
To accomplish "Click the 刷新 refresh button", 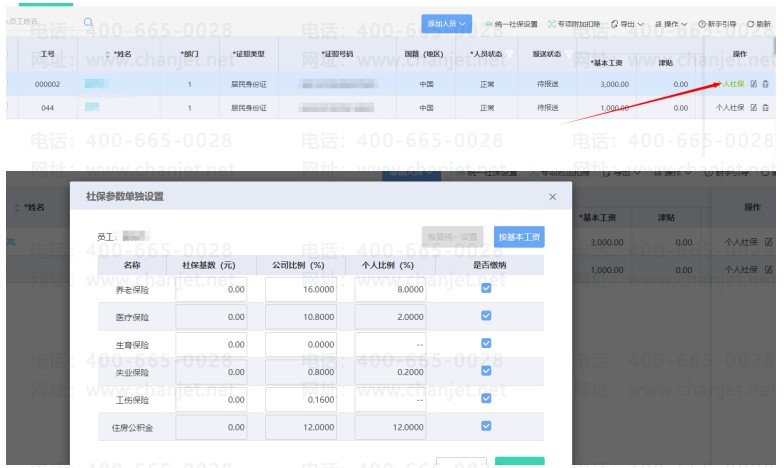I will click(758, 24).
